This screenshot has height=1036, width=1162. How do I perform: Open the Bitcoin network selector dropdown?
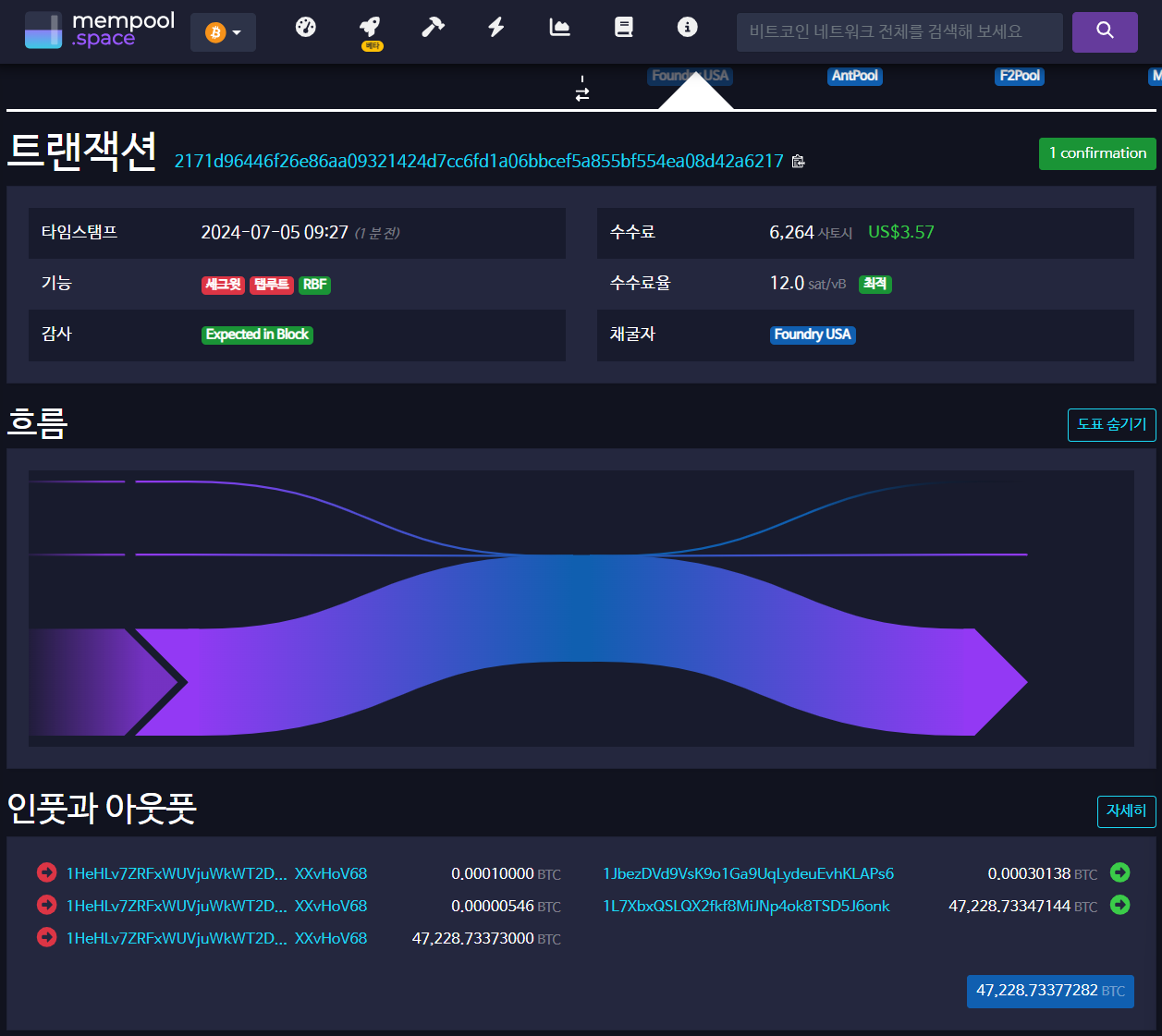(223, 30)
